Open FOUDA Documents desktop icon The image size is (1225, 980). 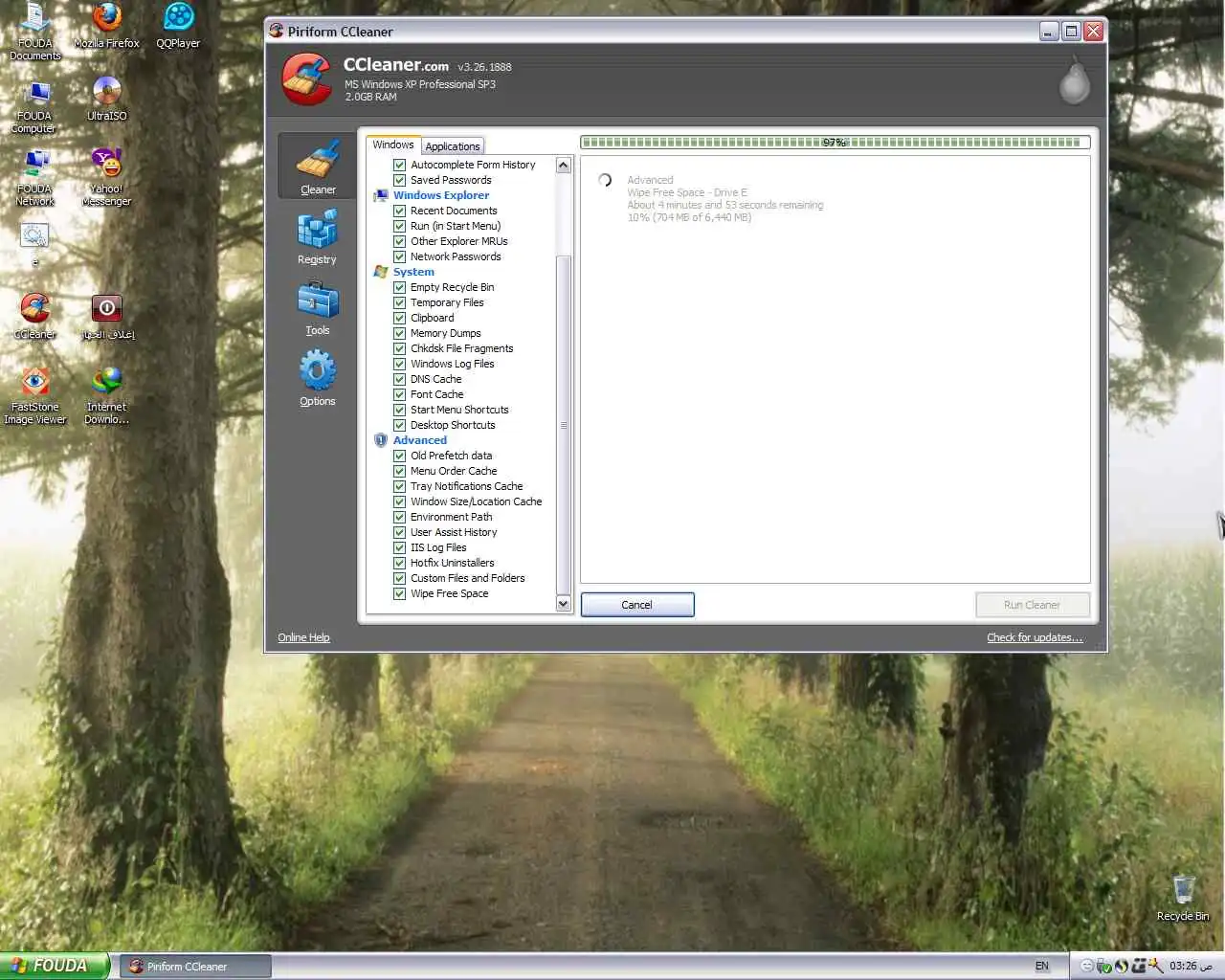point(34,33)
